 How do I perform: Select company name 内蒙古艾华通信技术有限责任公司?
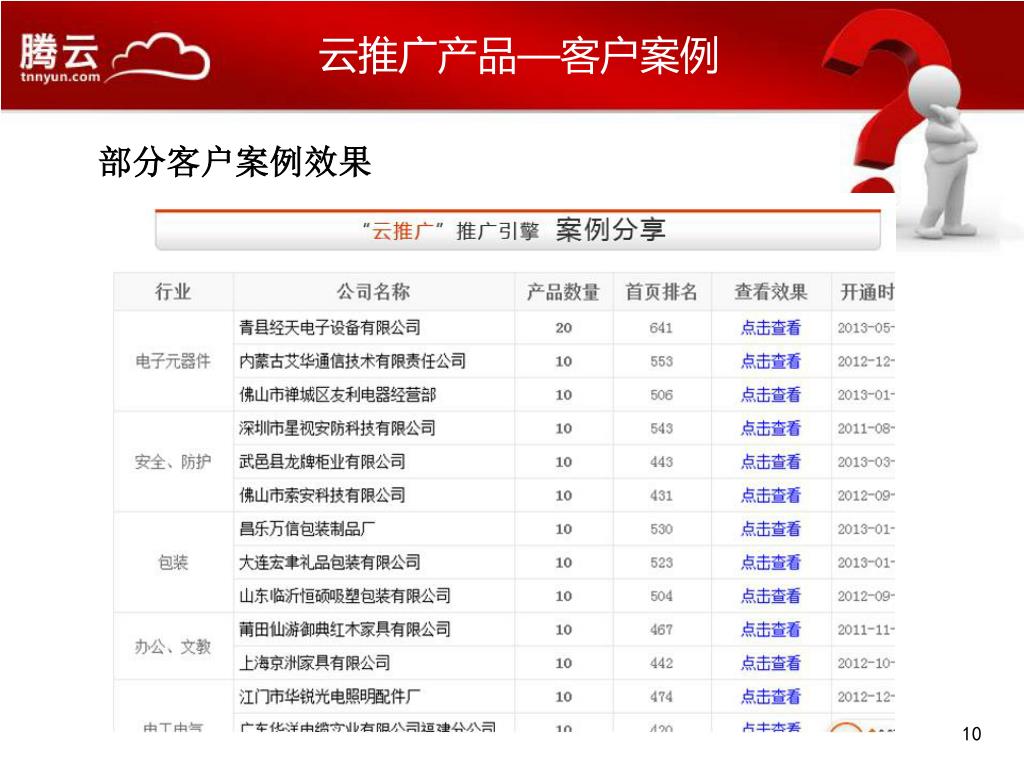coord(353,360)
